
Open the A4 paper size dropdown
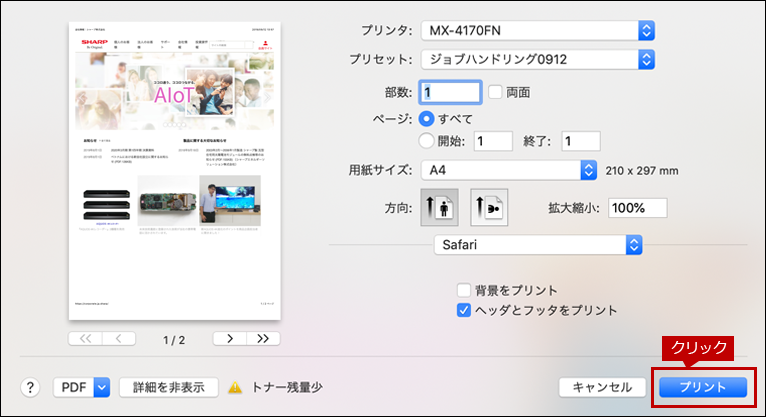point(509,170)
